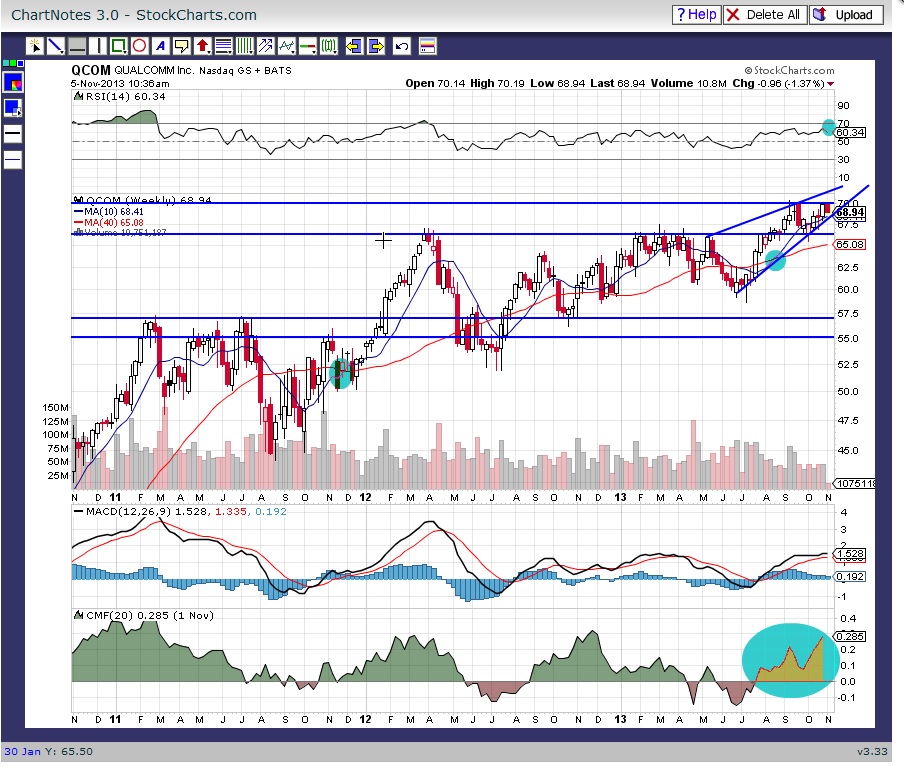904x767 pixels.
Task: Choose the parallel arrows line tool
Action: coord(266,46)
